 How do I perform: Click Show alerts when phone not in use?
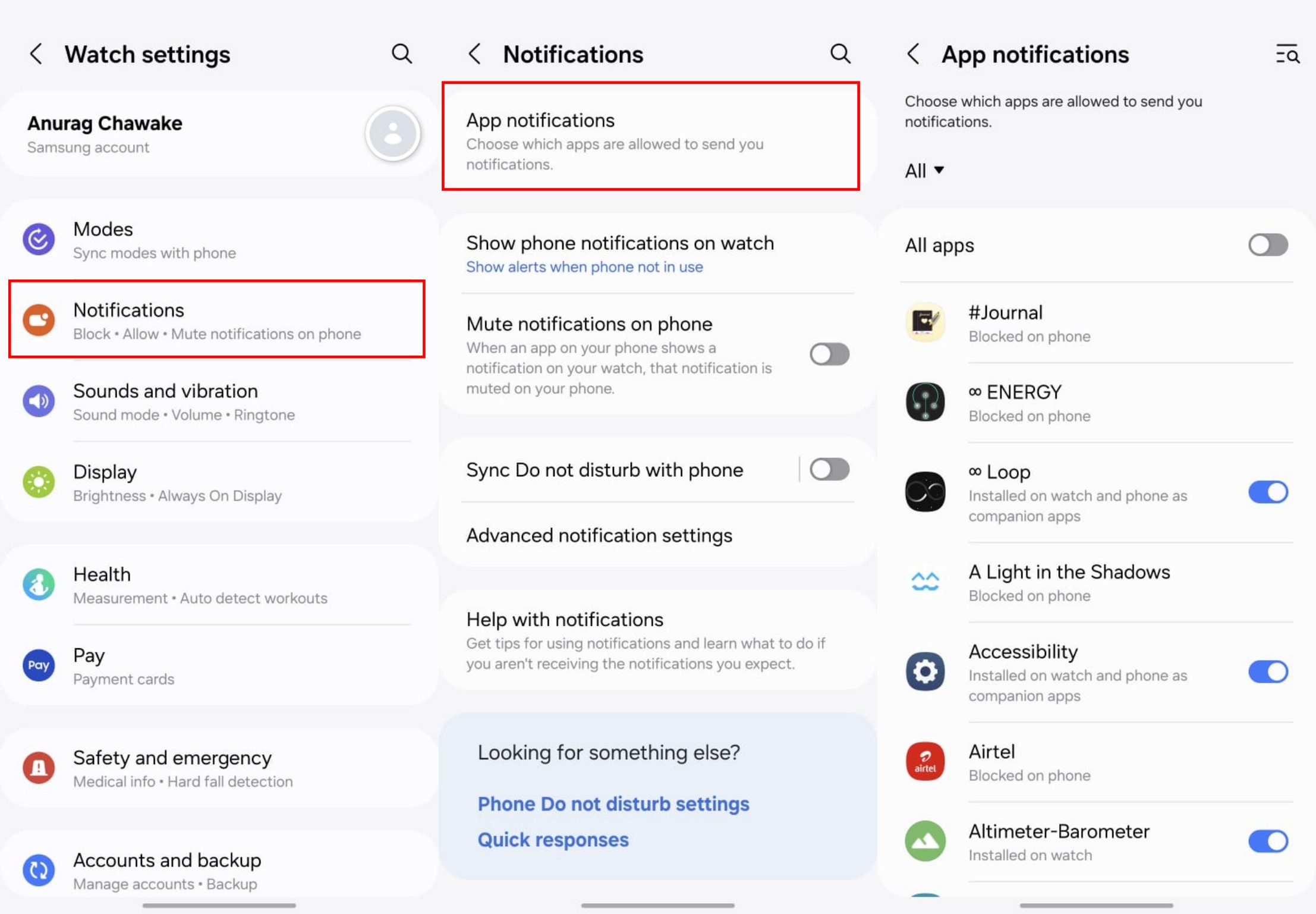coord(584,267)
